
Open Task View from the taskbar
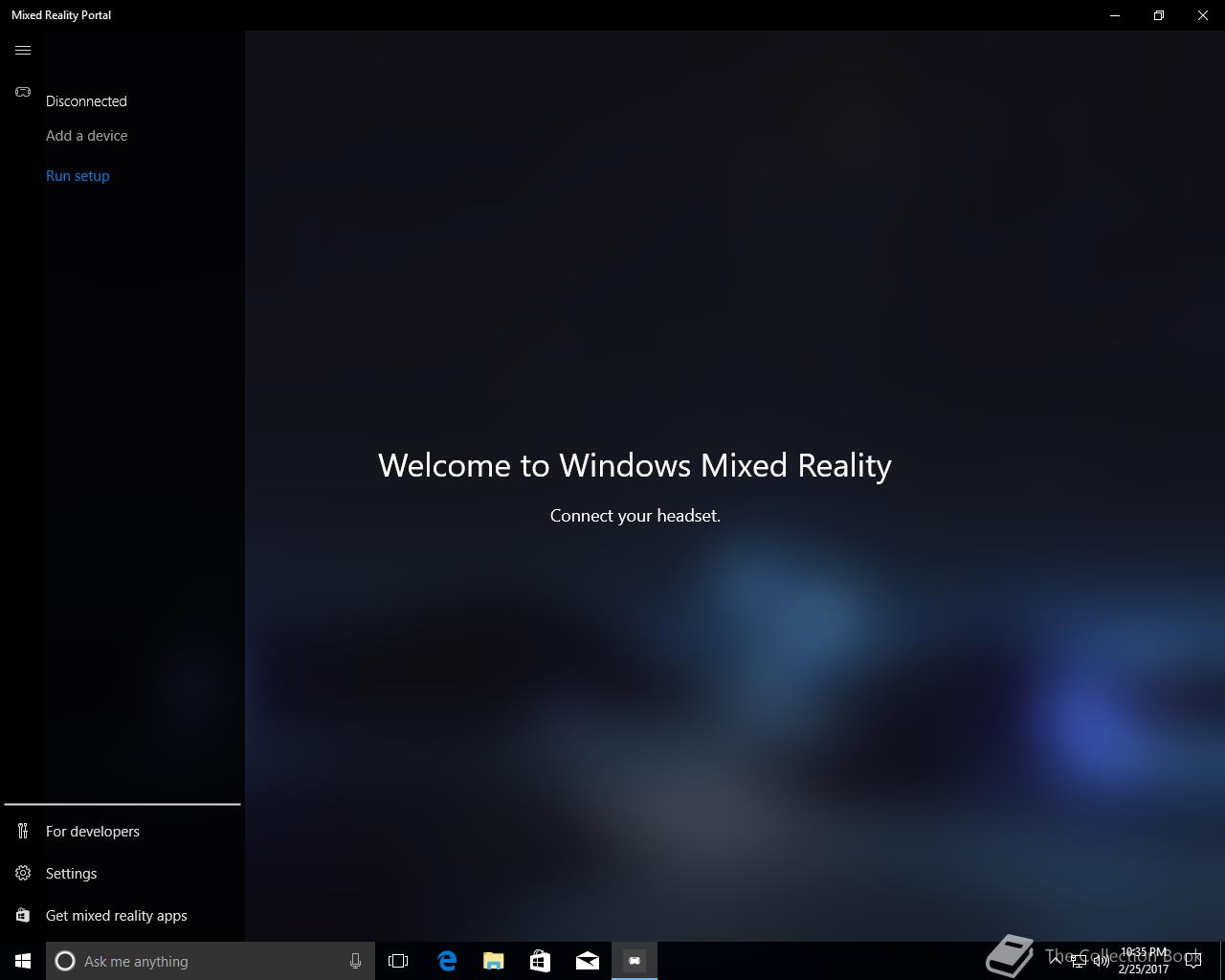[398, 961]
